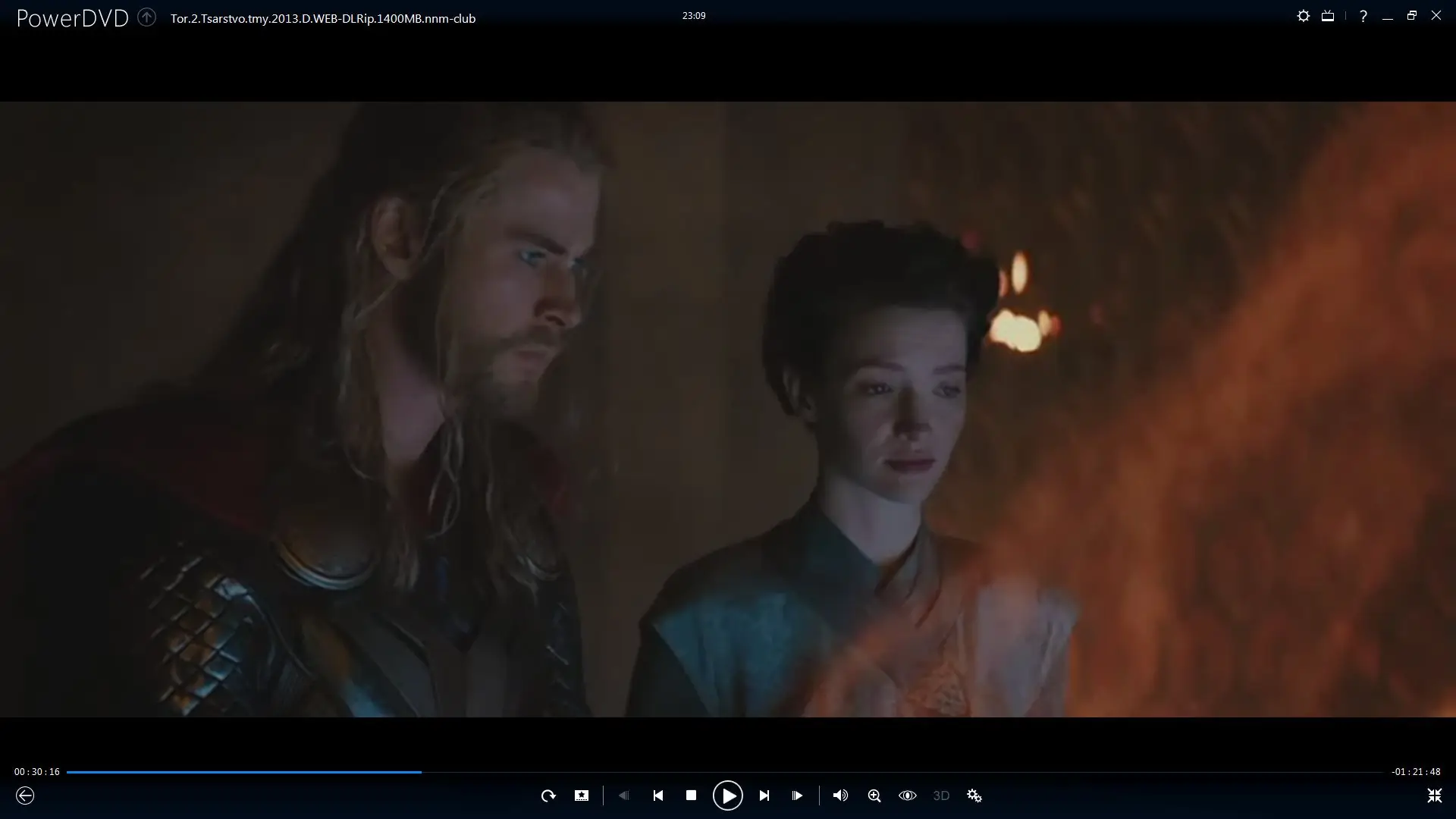Viewport: 1456px width, 819px height.
Task: Skip to previous chapter
Action: pyautogui.click(x=658, y=795)
